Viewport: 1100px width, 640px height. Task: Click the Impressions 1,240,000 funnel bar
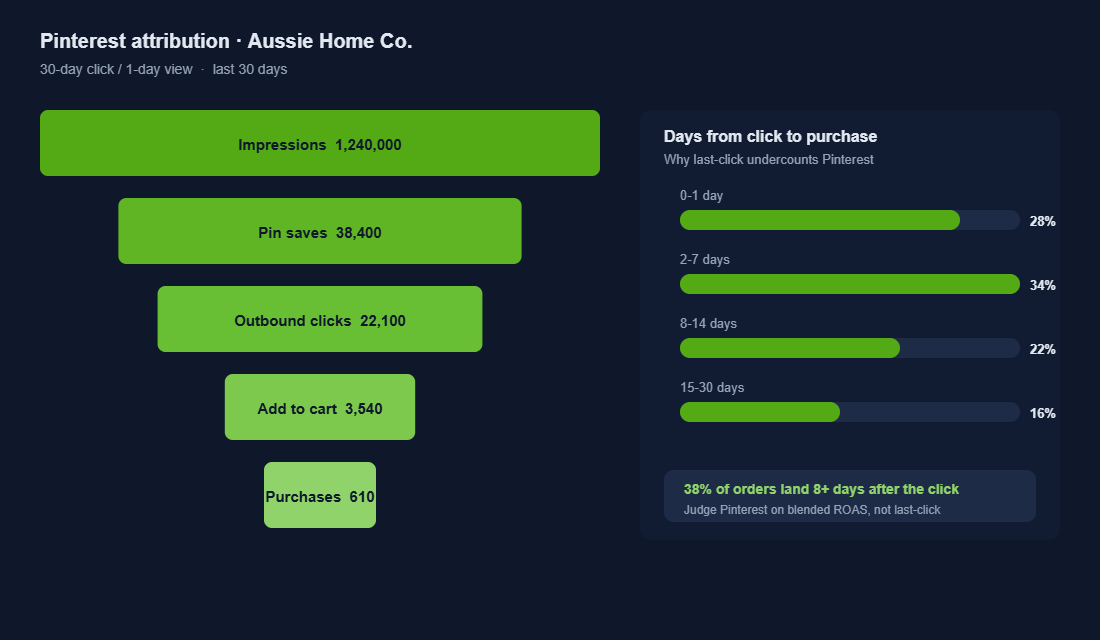tap(320, 143)
